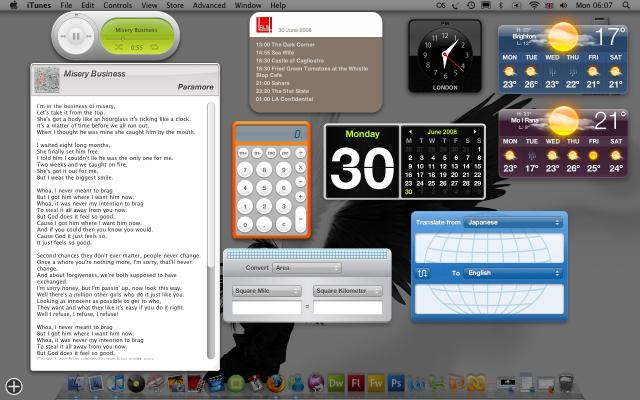Click the 3 key on the calculator
This screenshot has width=640, height=400.
click(x=283, y=206)
